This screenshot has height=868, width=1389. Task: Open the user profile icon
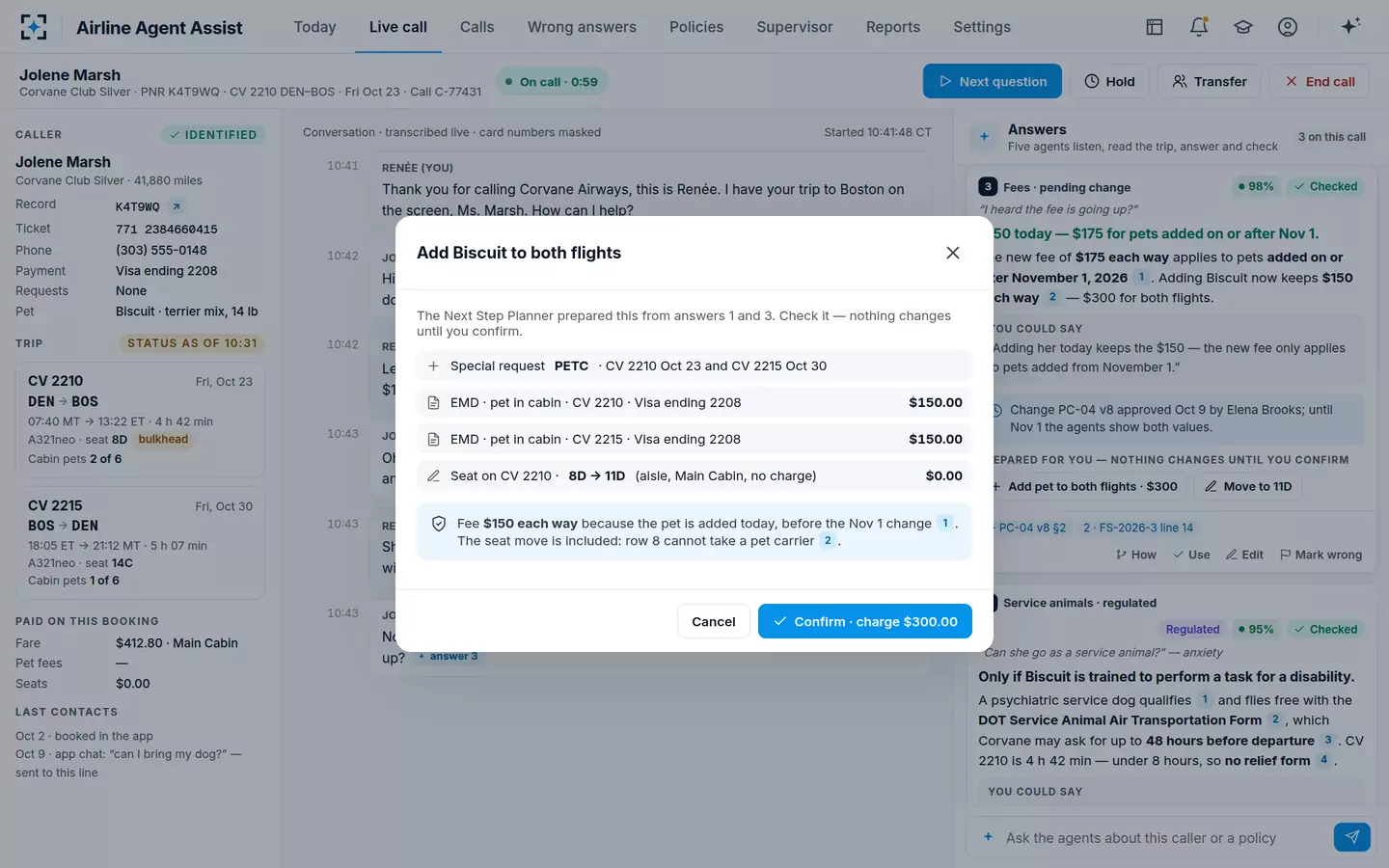click(1288, 27)
